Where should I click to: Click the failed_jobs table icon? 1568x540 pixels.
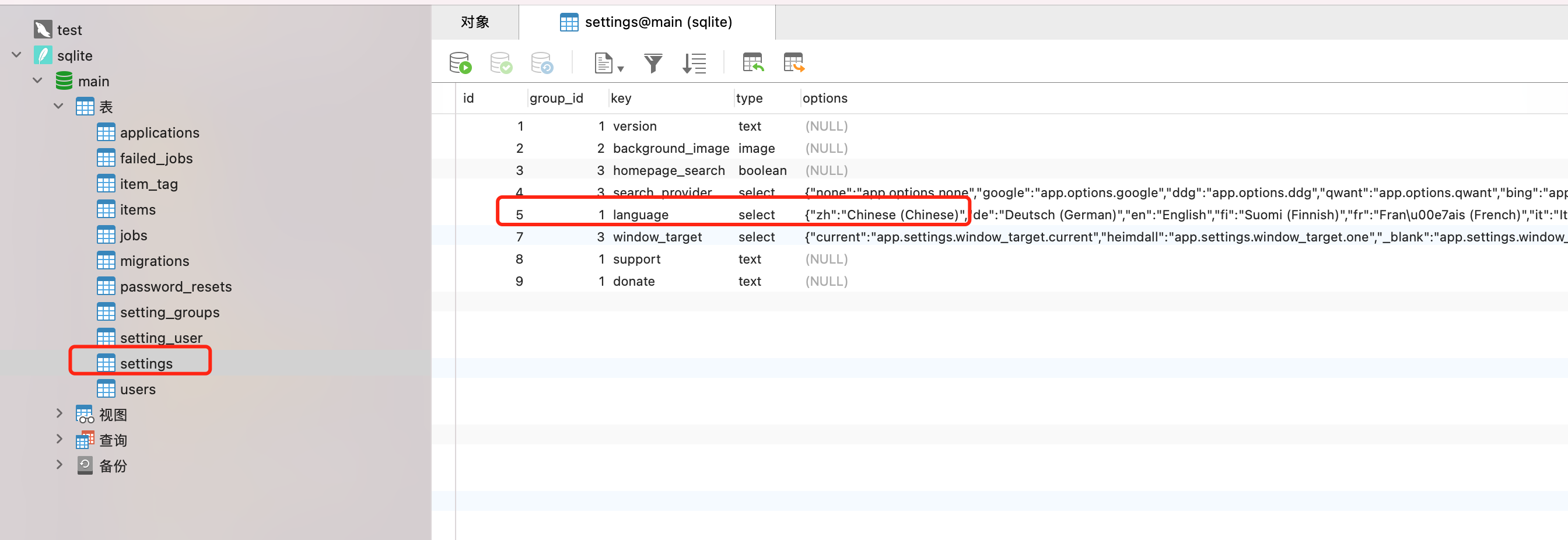[x=106, y=157]
